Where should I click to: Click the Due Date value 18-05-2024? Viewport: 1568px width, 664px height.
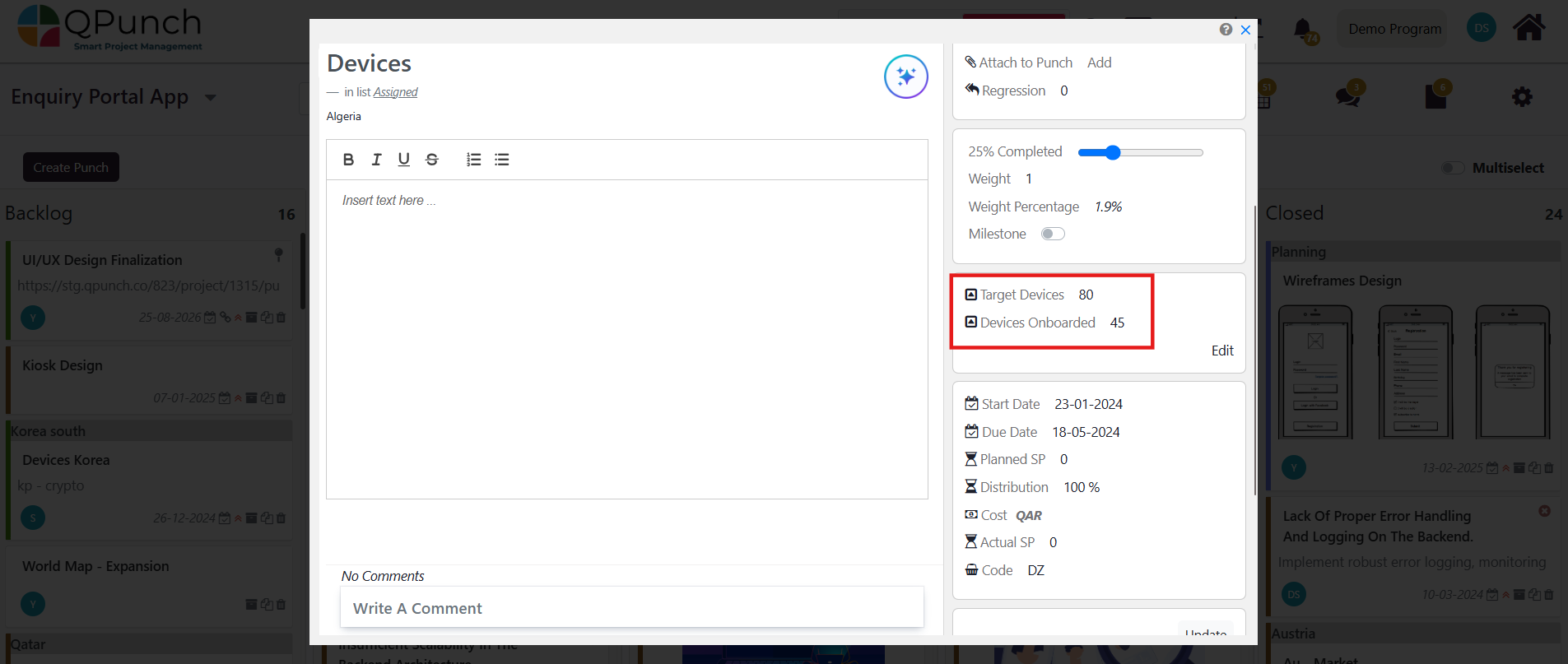(x=1086, y=432)
